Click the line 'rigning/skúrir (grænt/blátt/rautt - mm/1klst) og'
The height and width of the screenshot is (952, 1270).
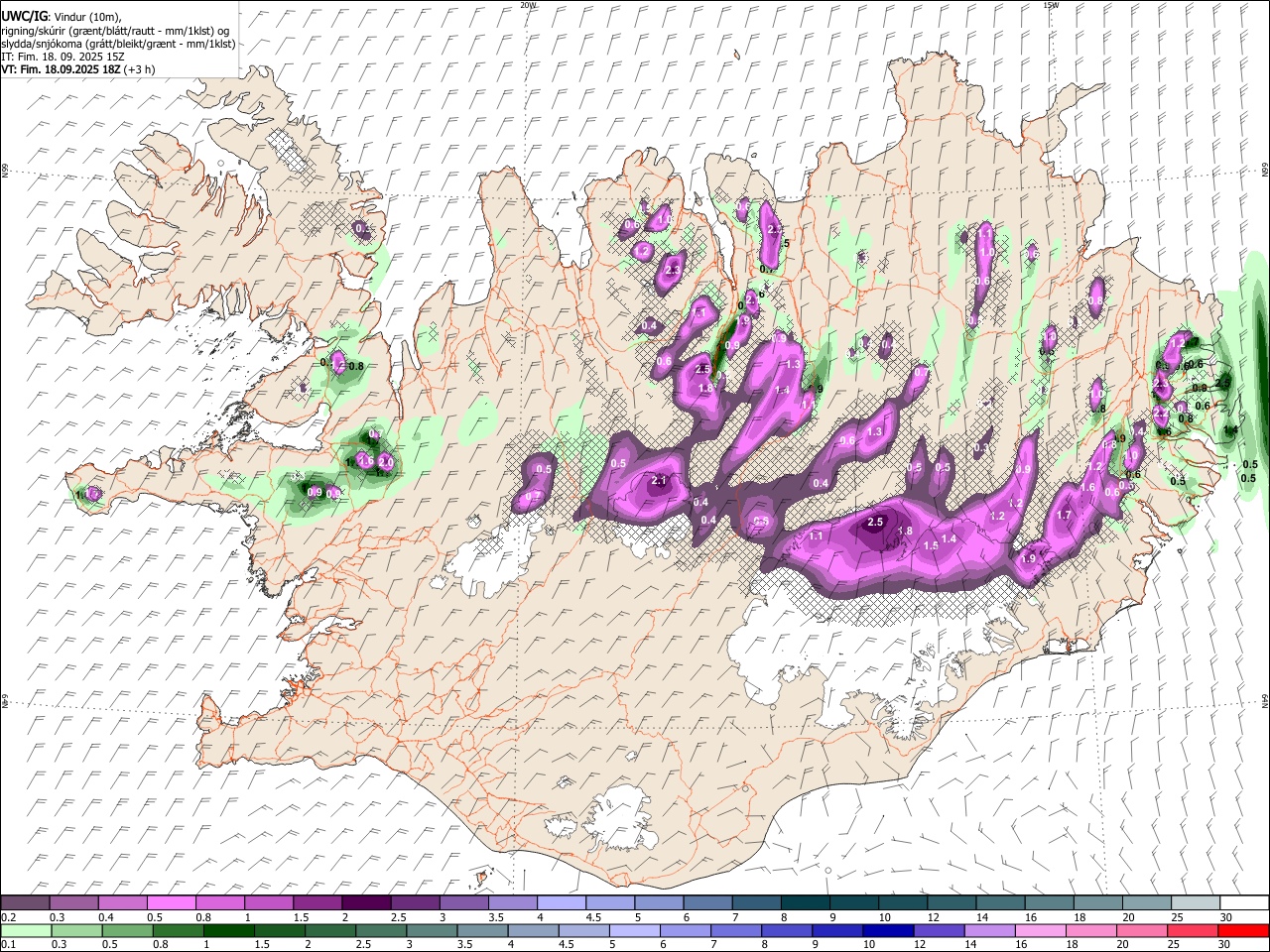coord(116,31)
